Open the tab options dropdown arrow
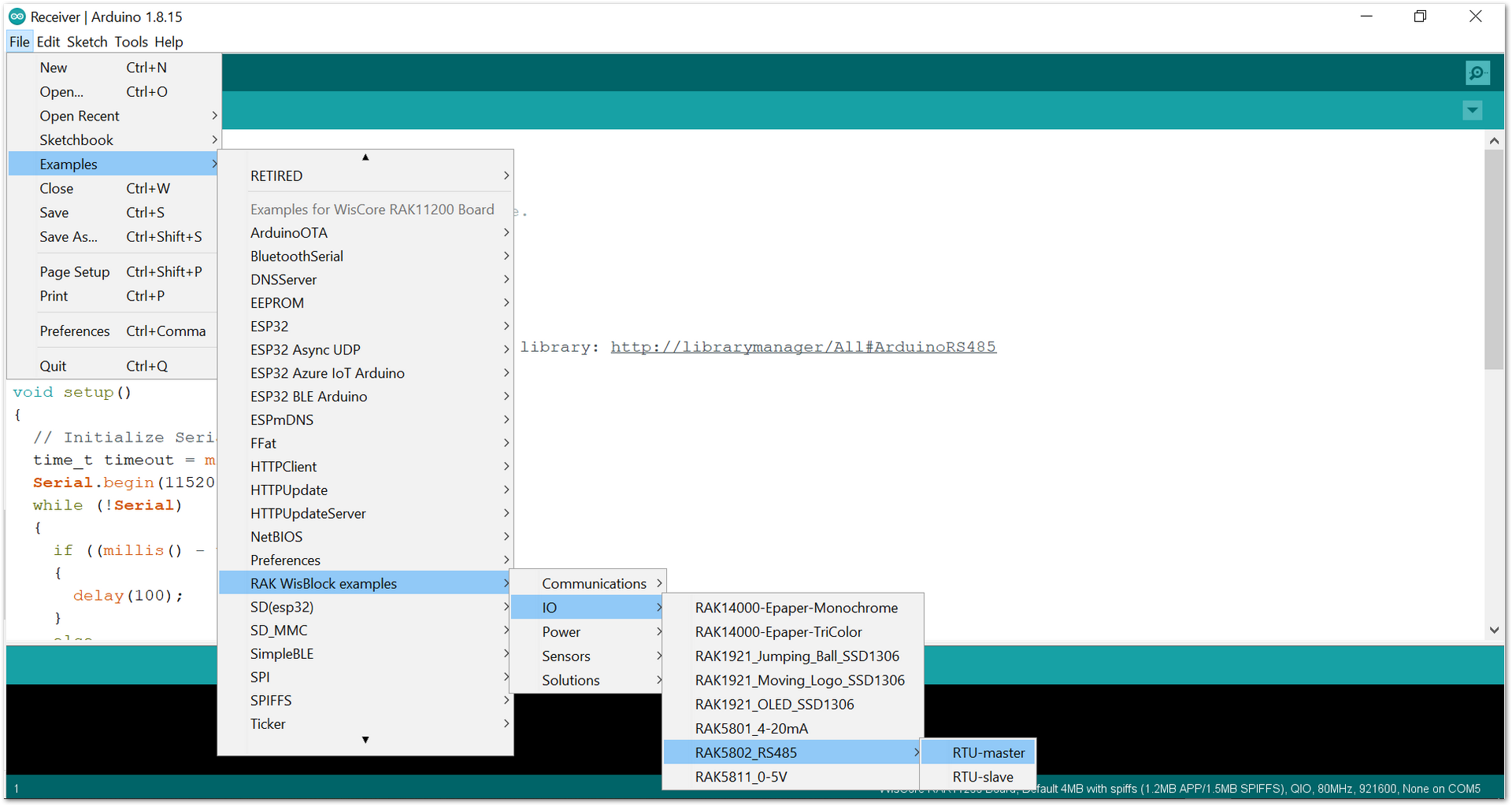Image resolution: width=1512 pixels, height=806 pixels. click(1472, 110)
